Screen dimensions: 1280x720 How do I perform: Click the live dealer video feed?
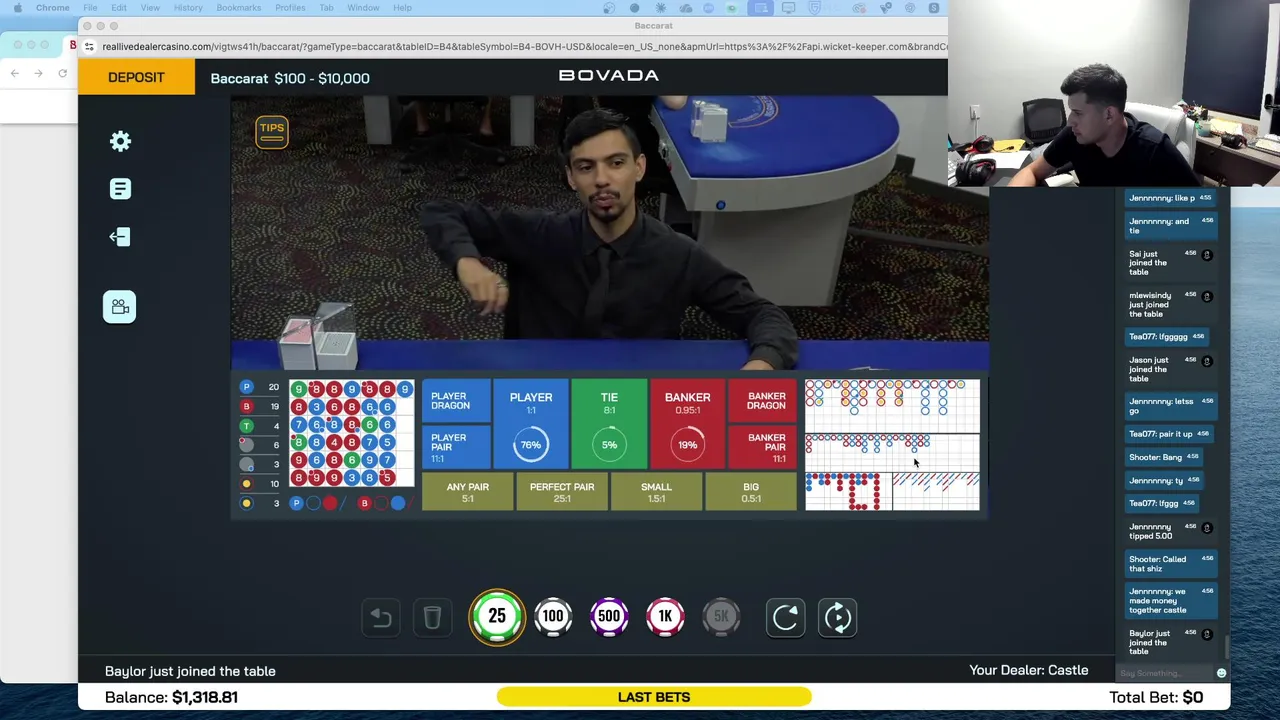coord(610,234)
